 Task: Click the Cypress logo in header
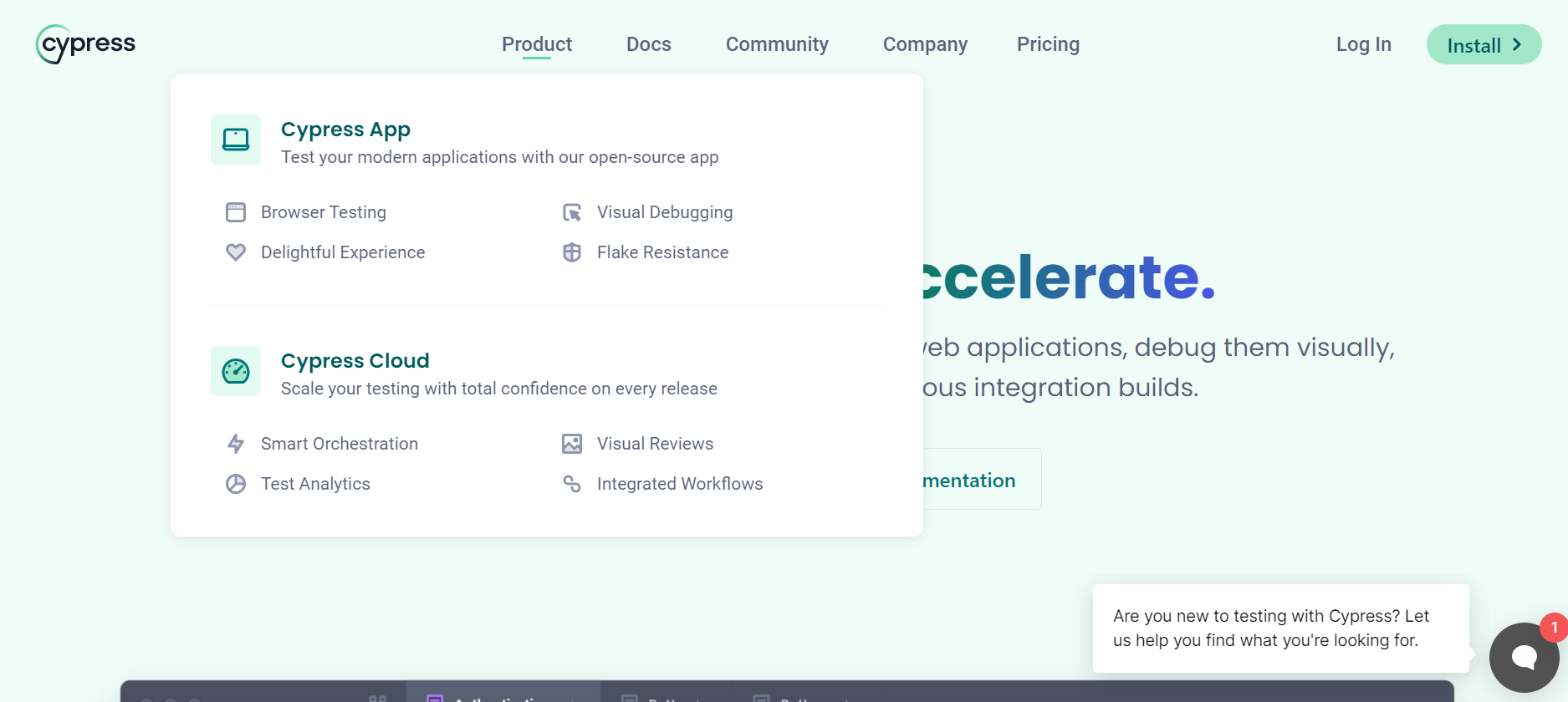pyautogui.click(x=85, y=44)
